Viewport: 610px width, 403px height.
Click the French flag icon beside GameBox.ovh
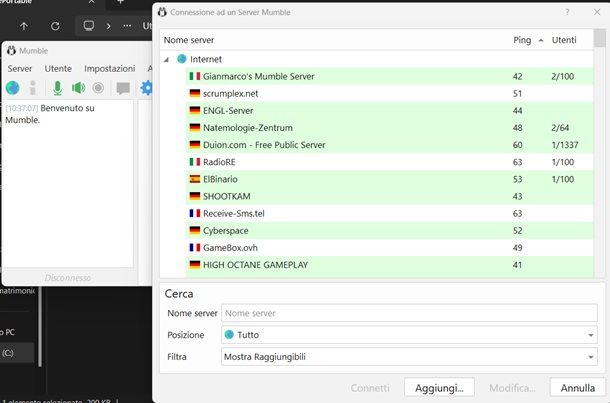(x=195, y=247)
